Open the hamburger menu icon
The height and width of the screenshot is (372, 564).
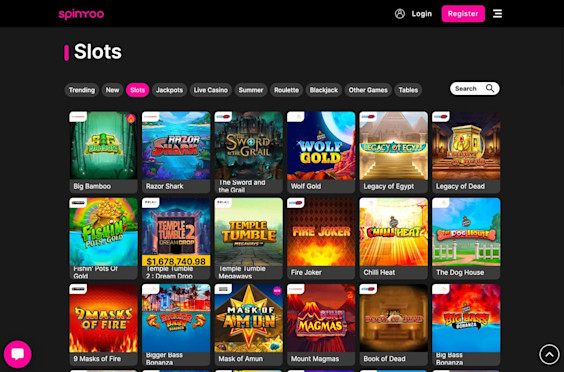coord(497,14)
